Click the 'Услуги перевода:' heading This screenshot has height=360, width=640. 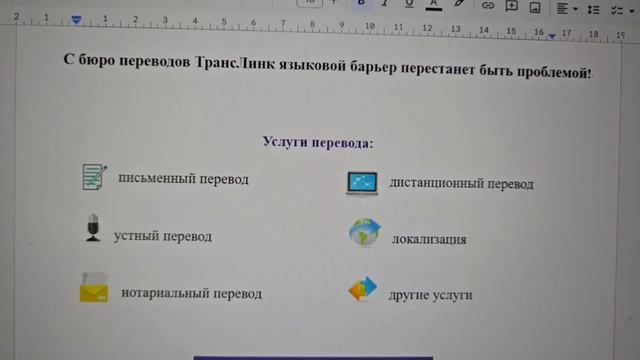(318, 142)
